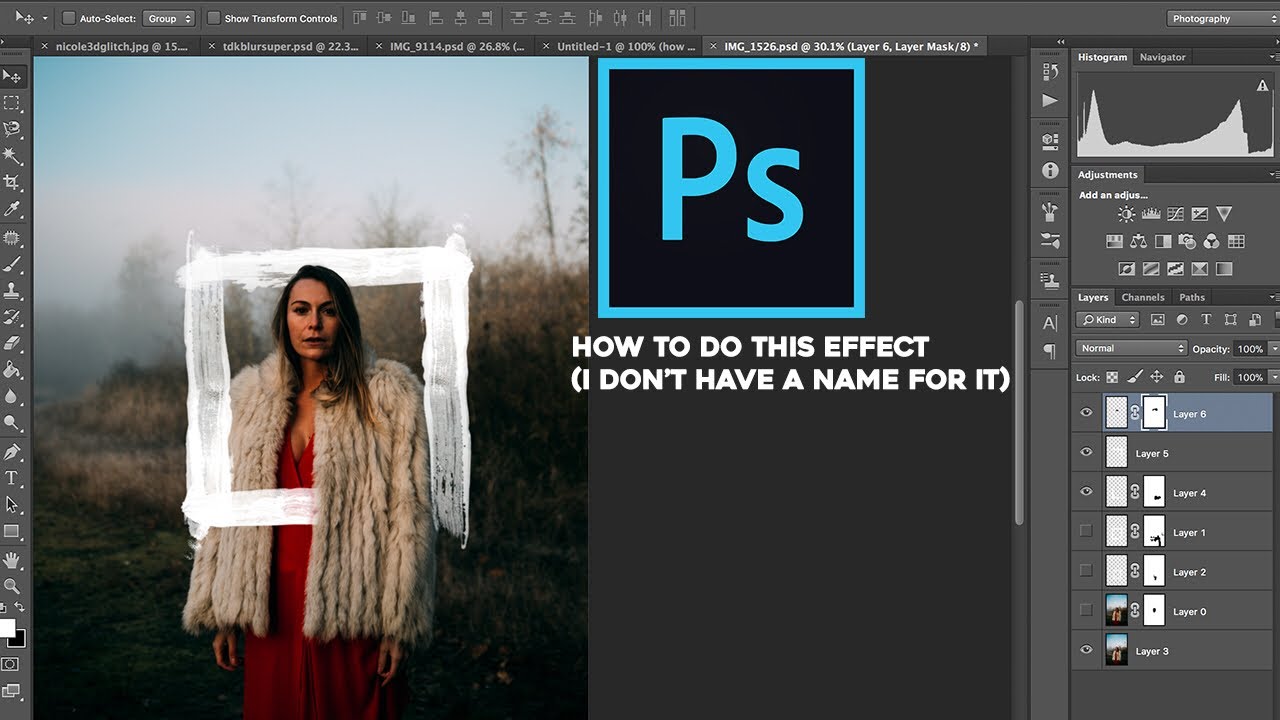Open the Kind layer filter dropdown
Screen dimensions: 1280x720
tap(1108, 320)
